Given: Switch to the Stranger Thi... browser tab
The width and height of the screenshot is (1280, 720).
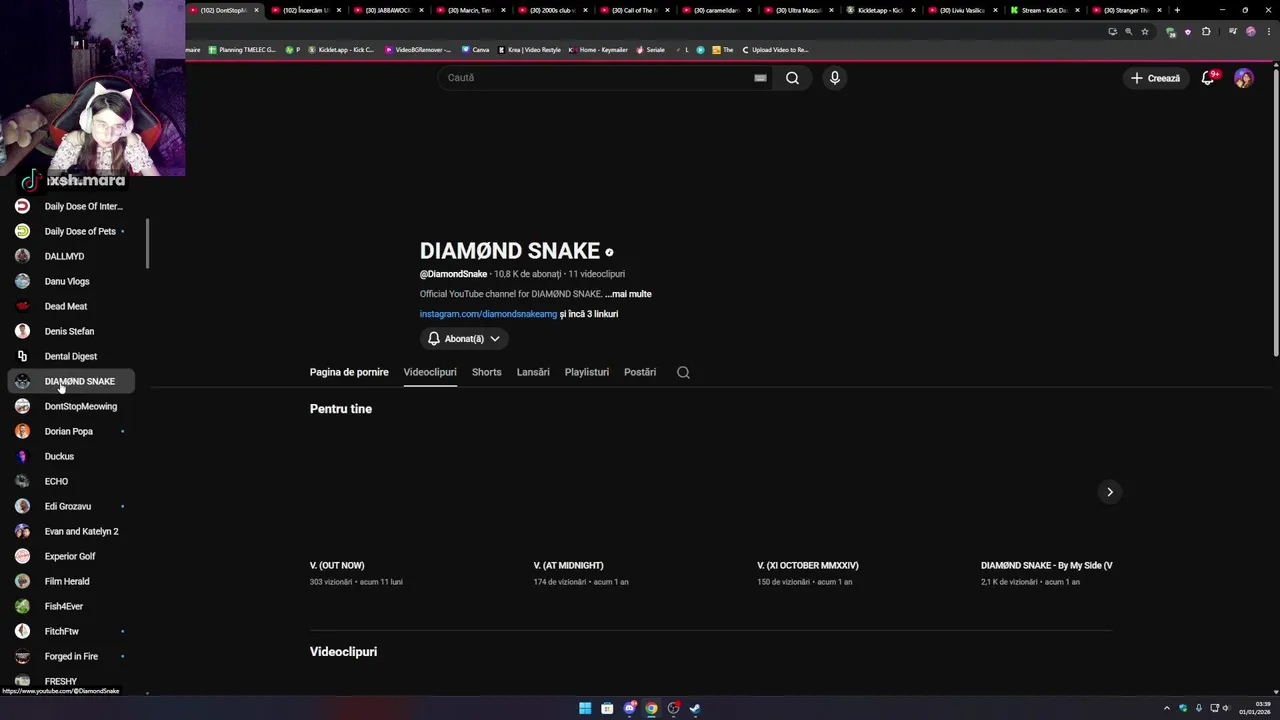Looking at the screenshot, I should [x=1127, y=10].
